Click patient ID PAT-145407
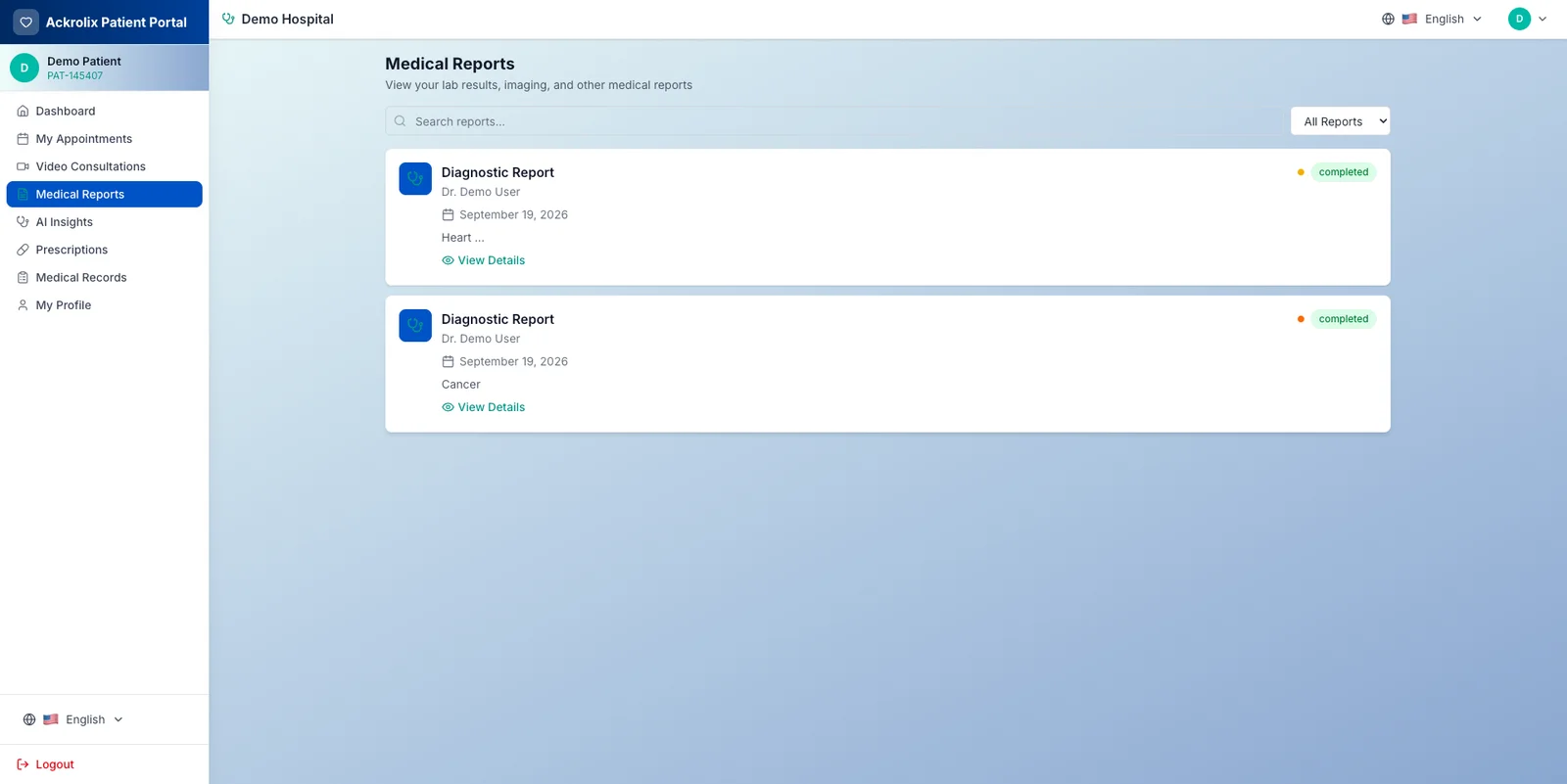The height and width of the screenshot is (784, 1567). pyautogui.click(x=75, y=76)
